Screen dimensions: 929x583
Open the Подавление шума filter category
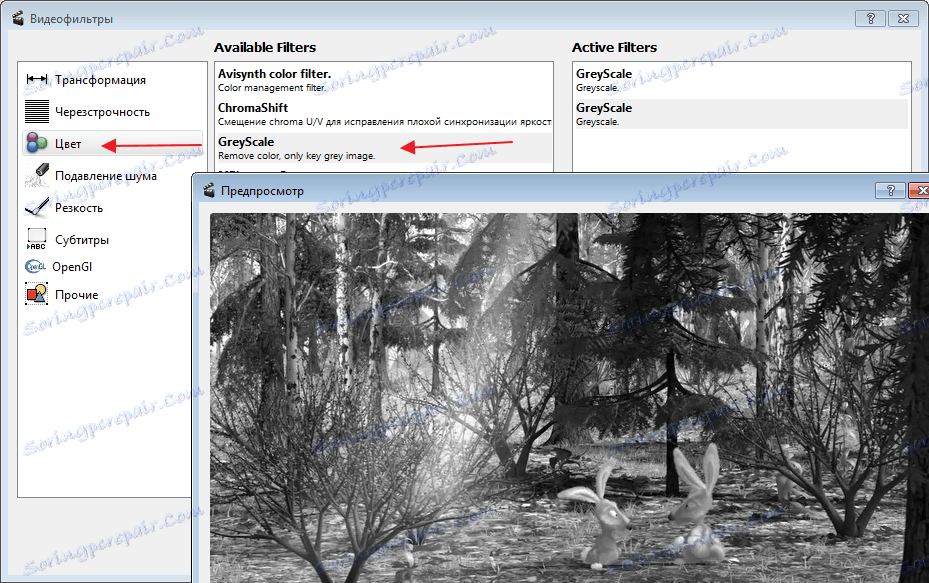[x=106, y=176]
